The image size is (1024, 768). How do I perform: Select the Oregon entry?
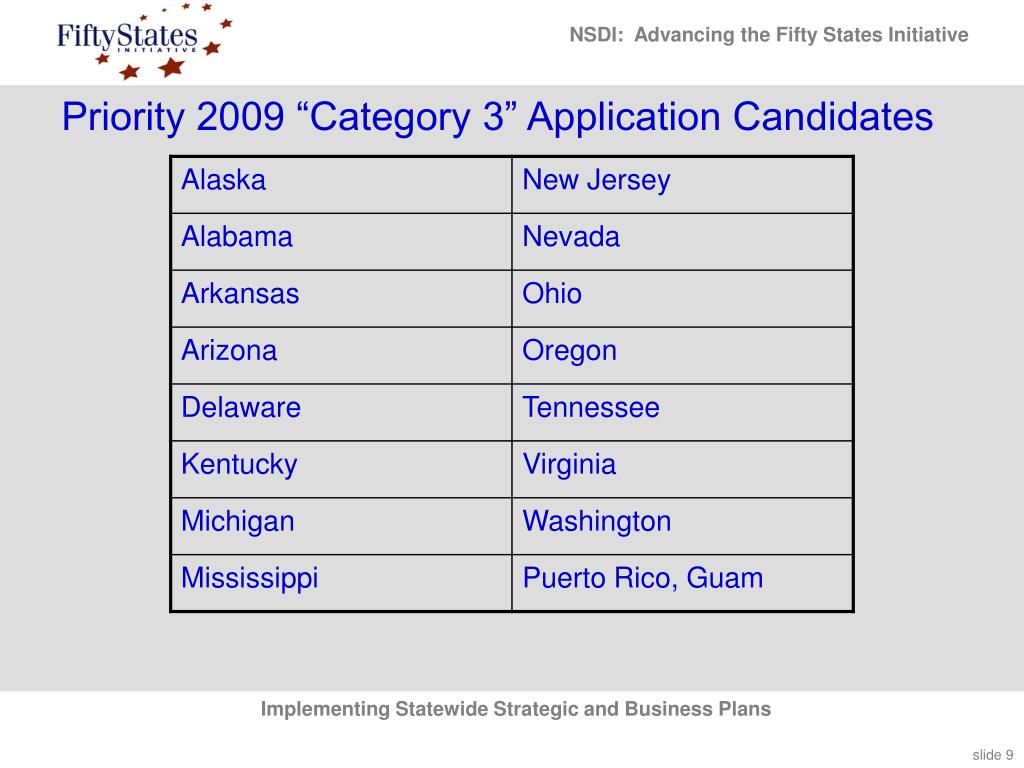coord(682,355)
